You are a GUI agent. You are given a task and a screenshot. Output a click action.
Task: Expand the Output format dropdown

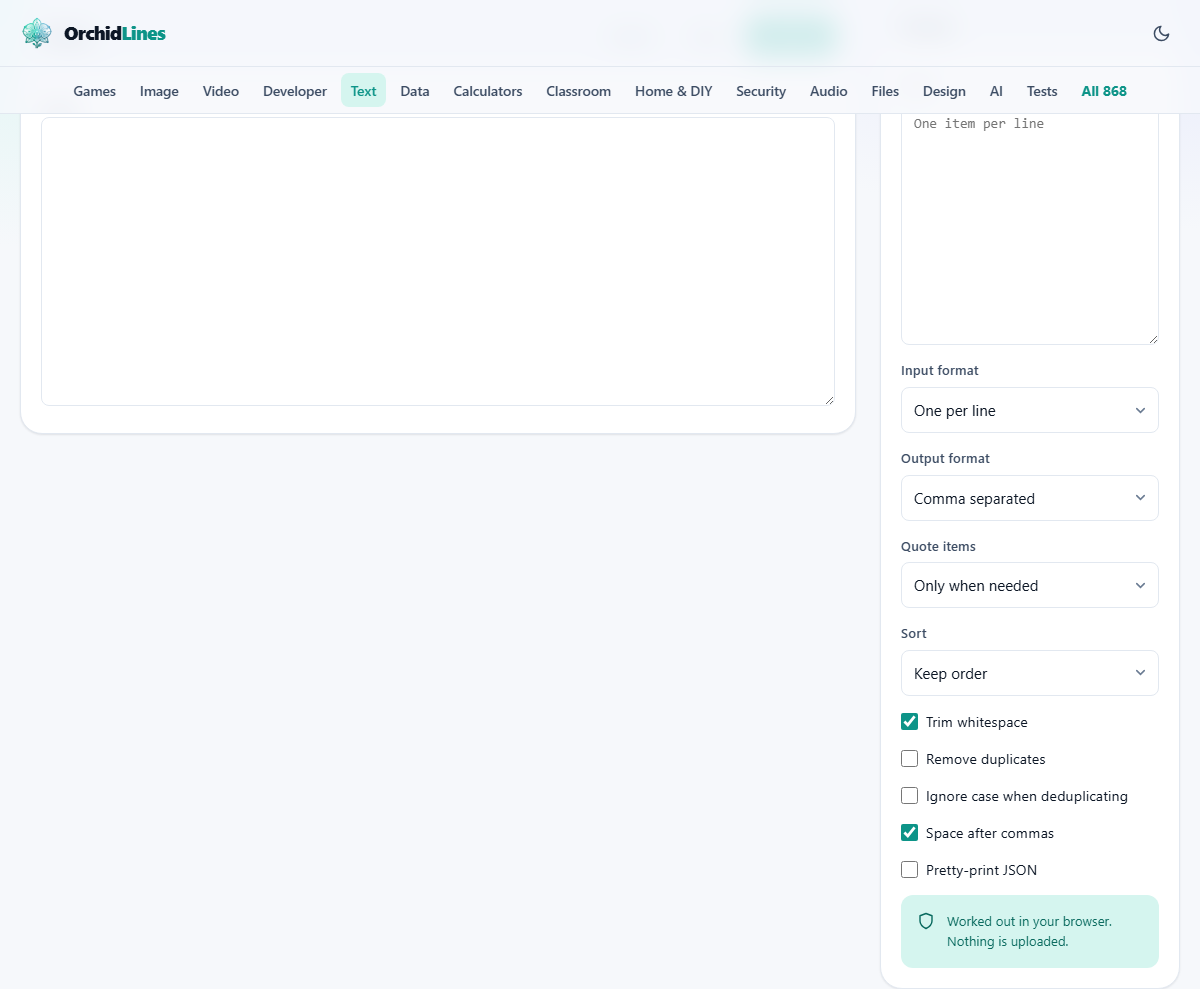(1030, 498)
